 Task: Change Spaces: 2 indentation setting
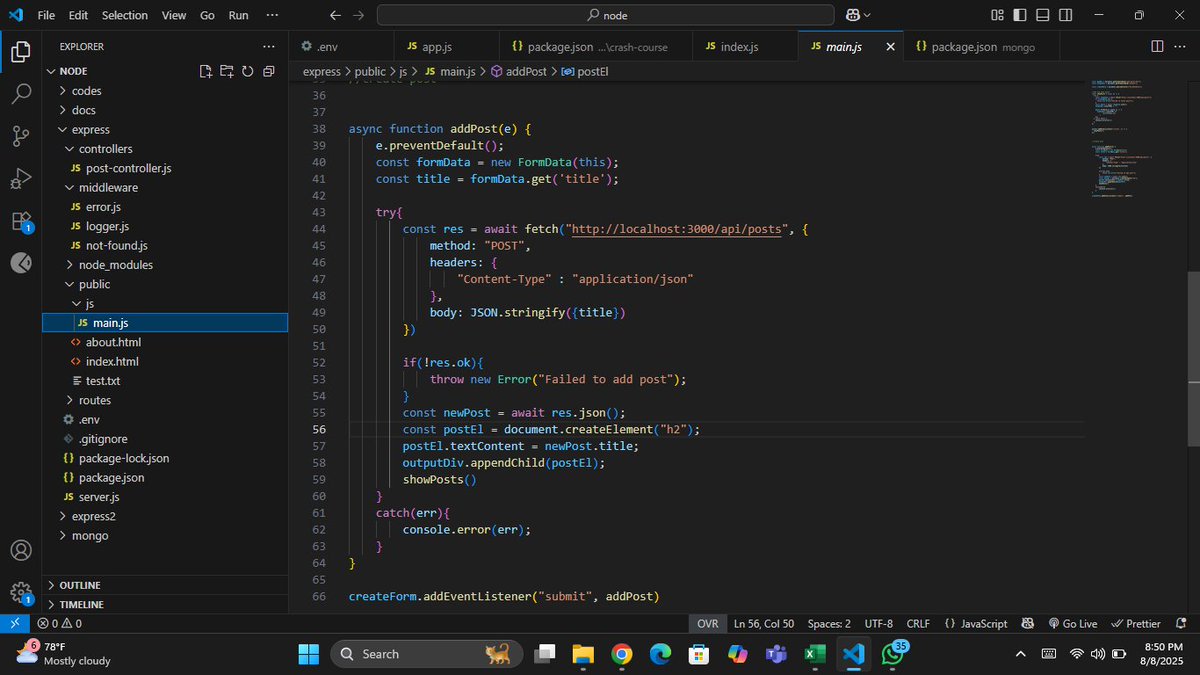(x=829, y=623)
